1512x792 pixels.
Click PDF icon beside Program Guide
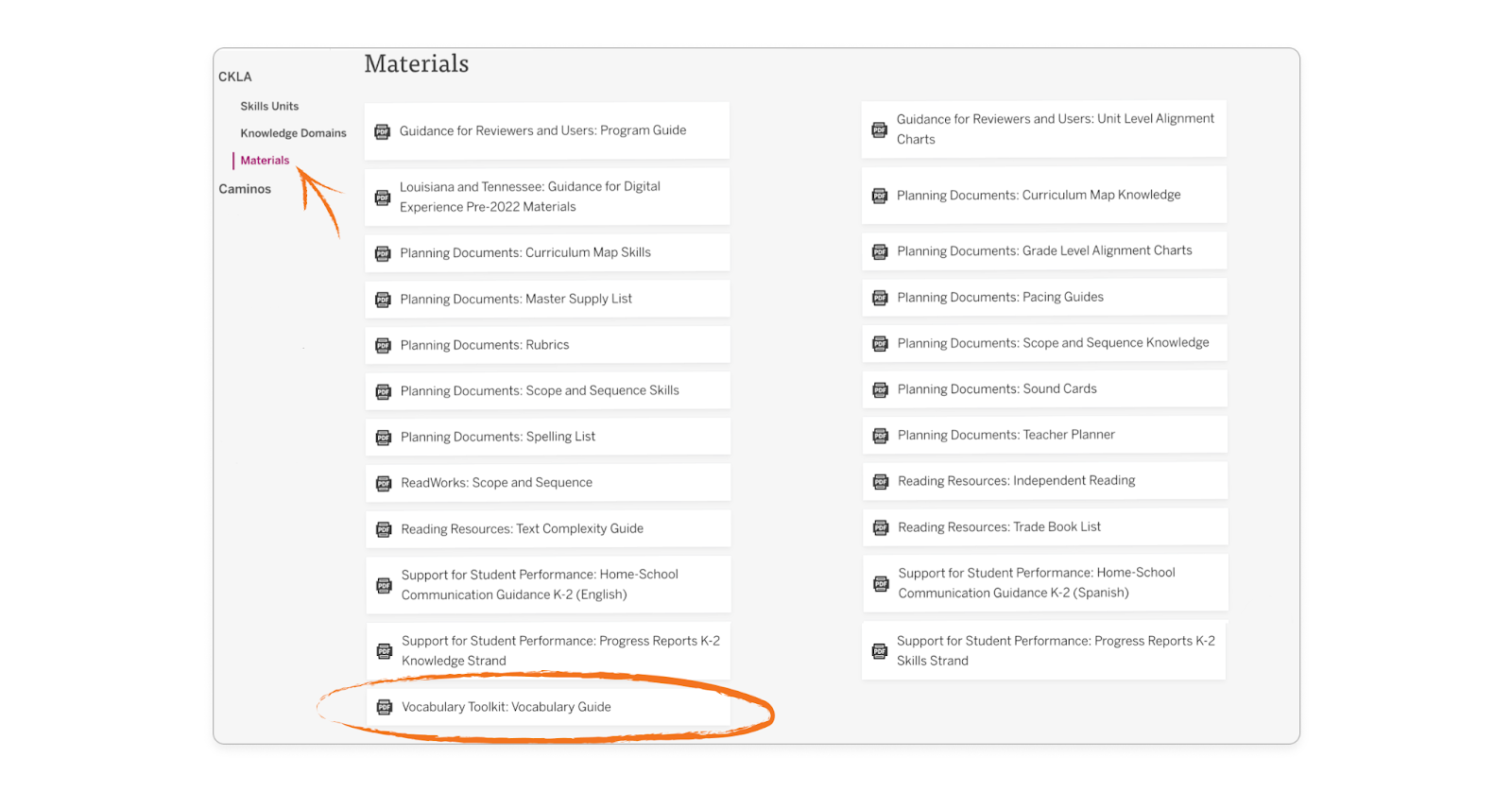[383, 131]
